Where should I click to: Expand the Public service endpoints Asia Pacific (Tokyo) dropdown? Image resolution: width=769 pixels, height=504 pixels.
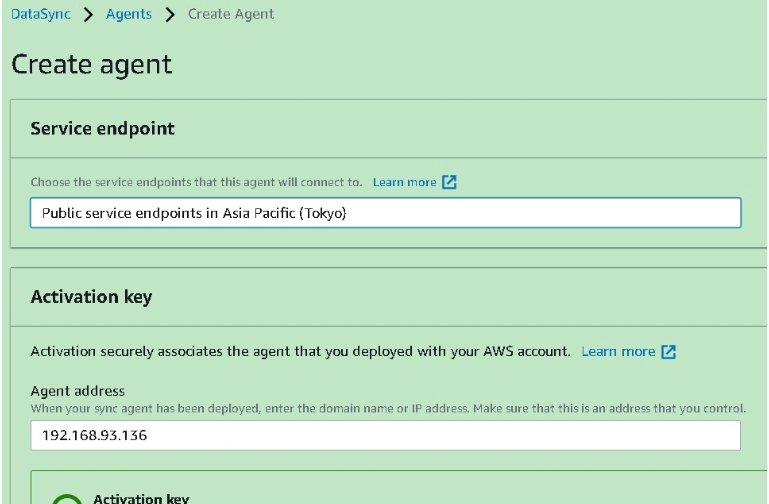[385, 213]
